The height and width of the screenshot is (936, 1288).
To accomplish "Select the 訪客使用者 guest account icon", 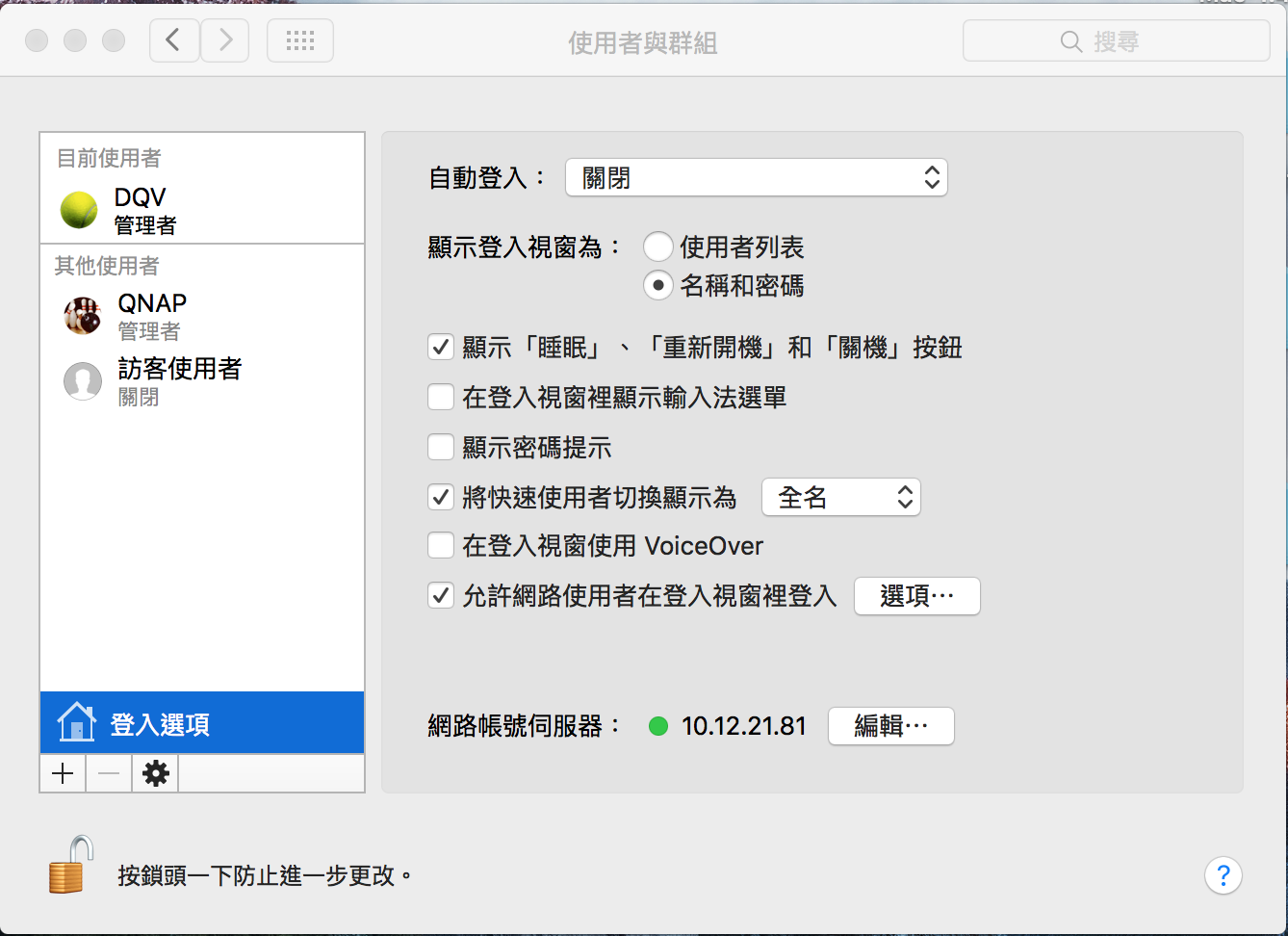I will coord(82,381).
